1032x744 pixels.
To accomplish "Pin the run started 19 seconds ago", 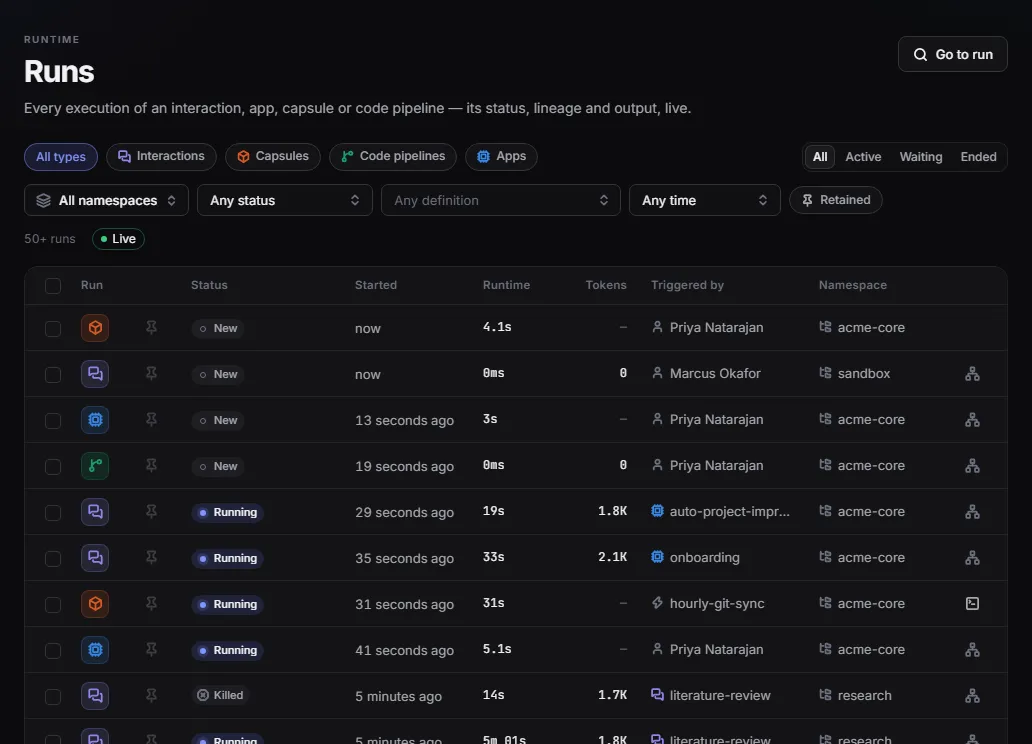I will point(151,465).
